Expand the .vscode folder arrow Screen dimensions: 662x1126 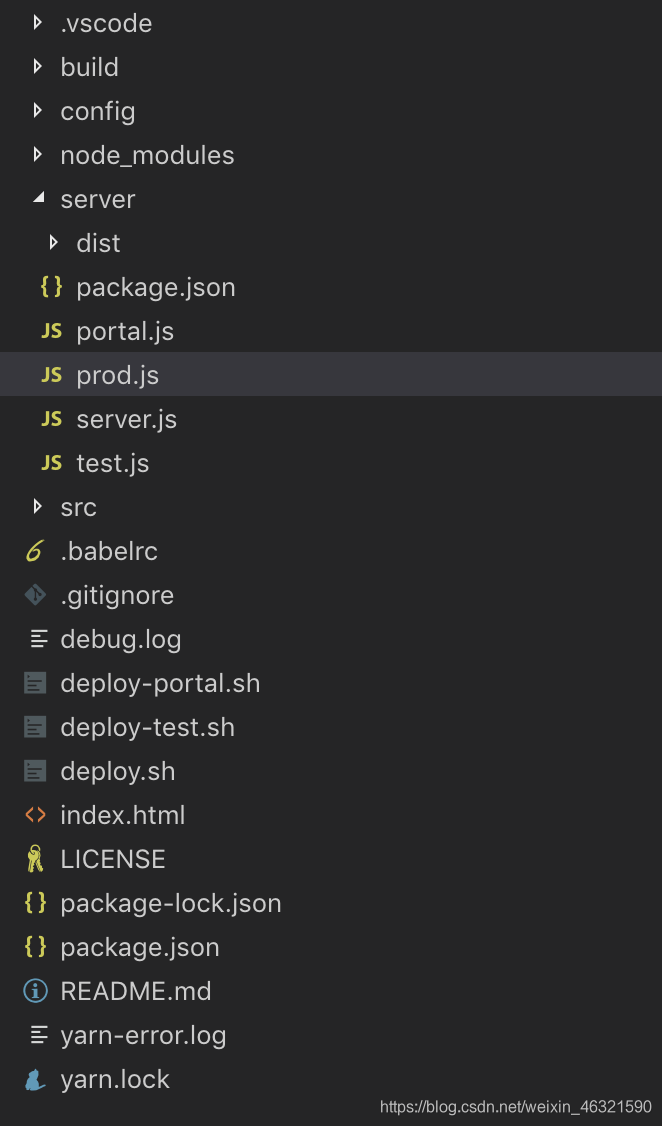click(38, 23)
